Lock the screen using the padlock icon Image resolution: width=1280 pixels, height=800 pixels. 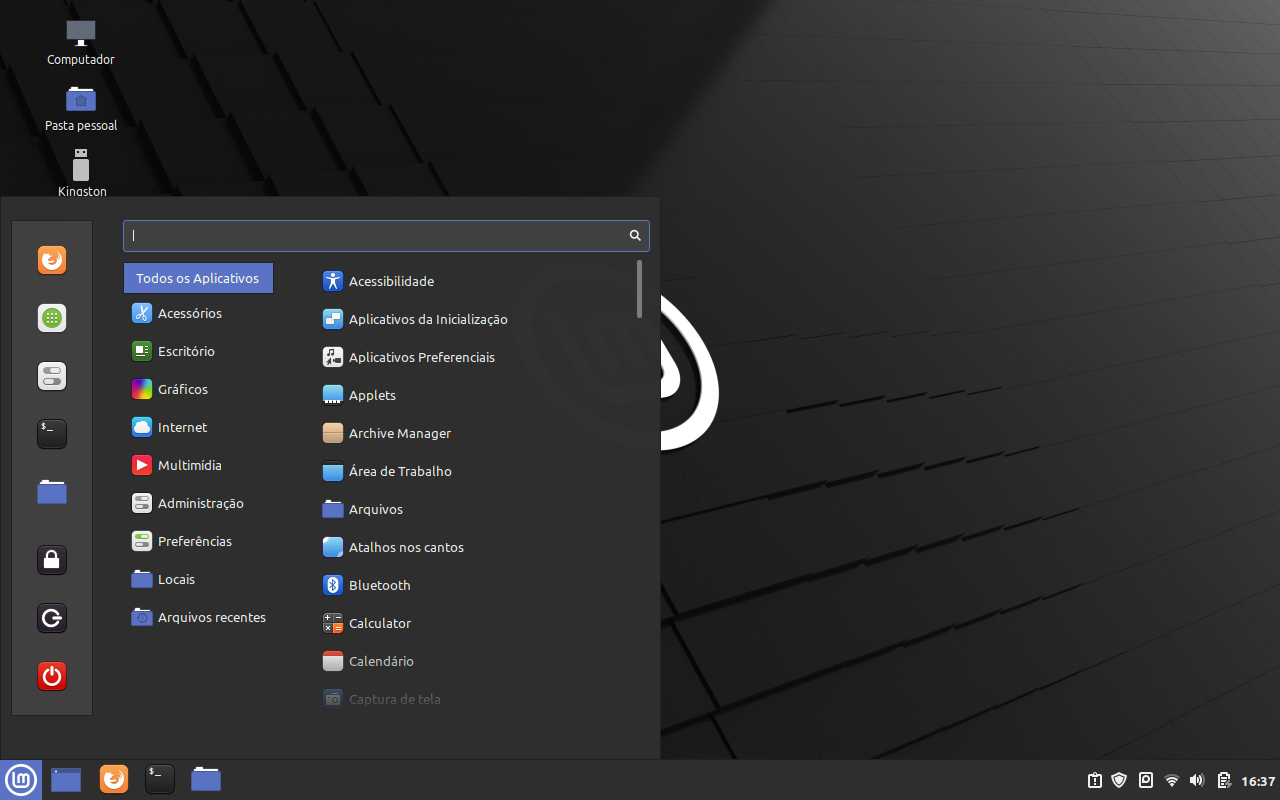(52, 559)
